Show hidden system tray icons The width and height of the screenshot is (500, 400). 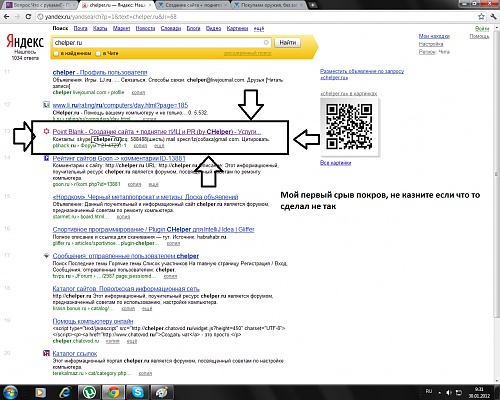pyautogui.click(x=439, y=393)
